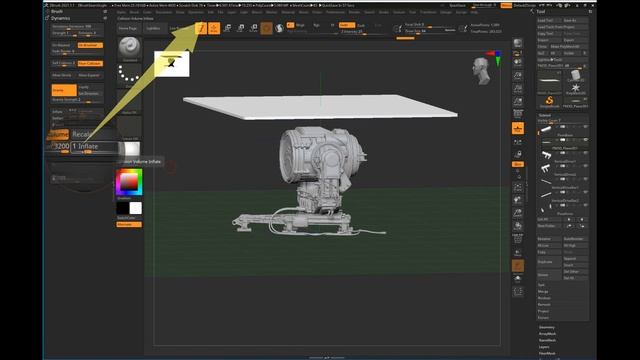Collapse the Dynamics palette header
The height and width of the screenshot is (360, 640).
click(x=60, y=18)
